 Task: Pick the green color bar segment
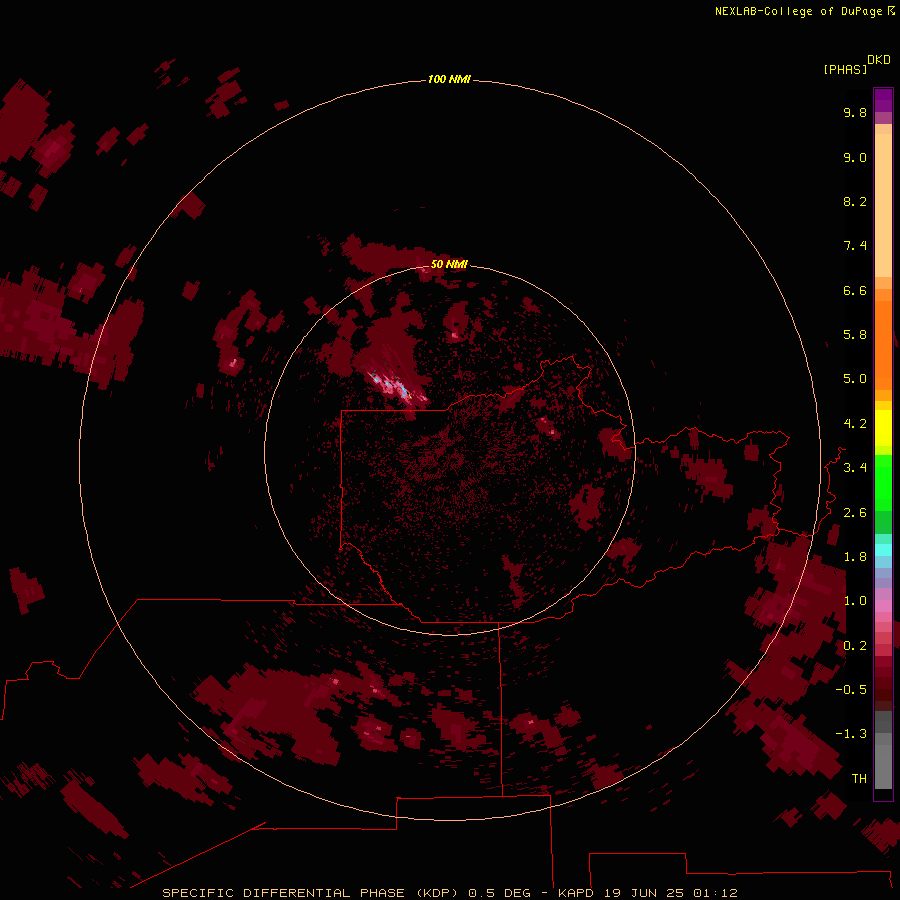(x=883, y=482)
